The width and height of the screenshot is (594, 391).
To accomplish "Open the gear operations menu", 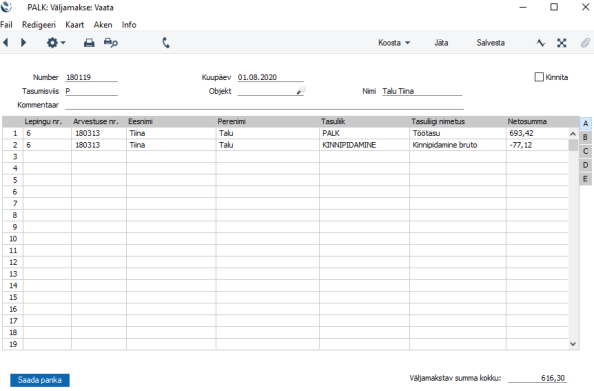I will [x=56, y=43].
